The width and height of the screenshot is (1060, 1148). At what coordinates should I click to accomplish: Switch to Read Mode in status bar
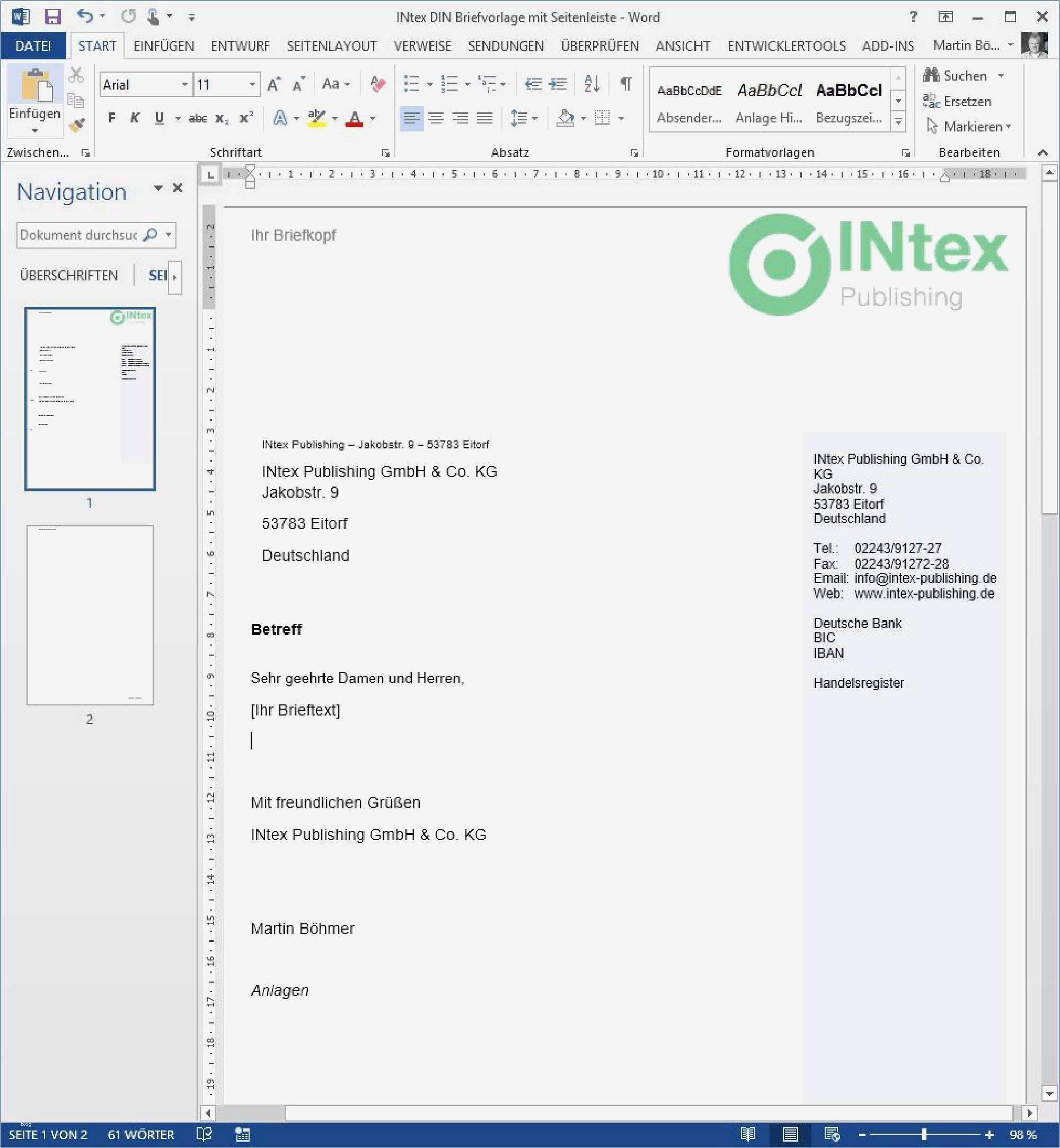[x=747, y=1134]
